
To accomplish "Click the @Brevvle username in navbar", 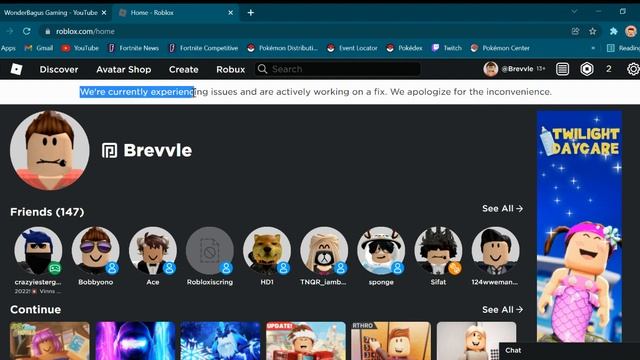I will (x=517, y=69).
